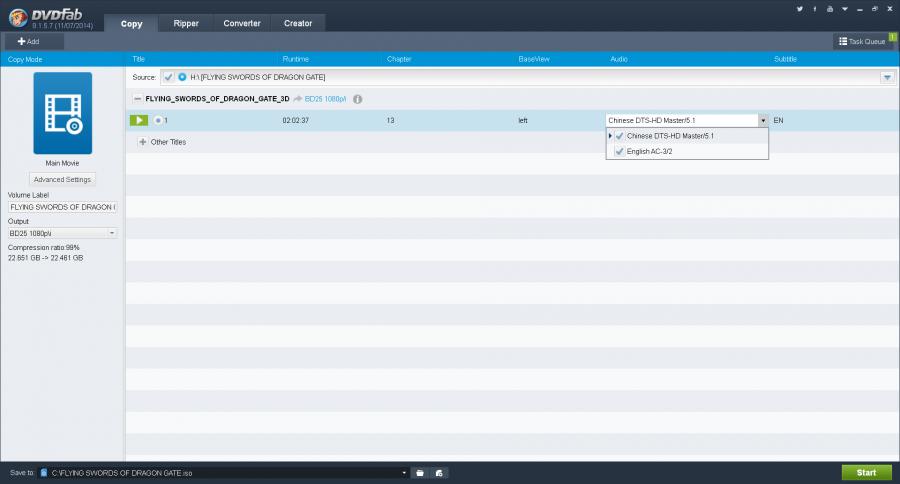This screenshot has height=484, width=900.
Task: Switch to the Converter tab
Action: 242,24
